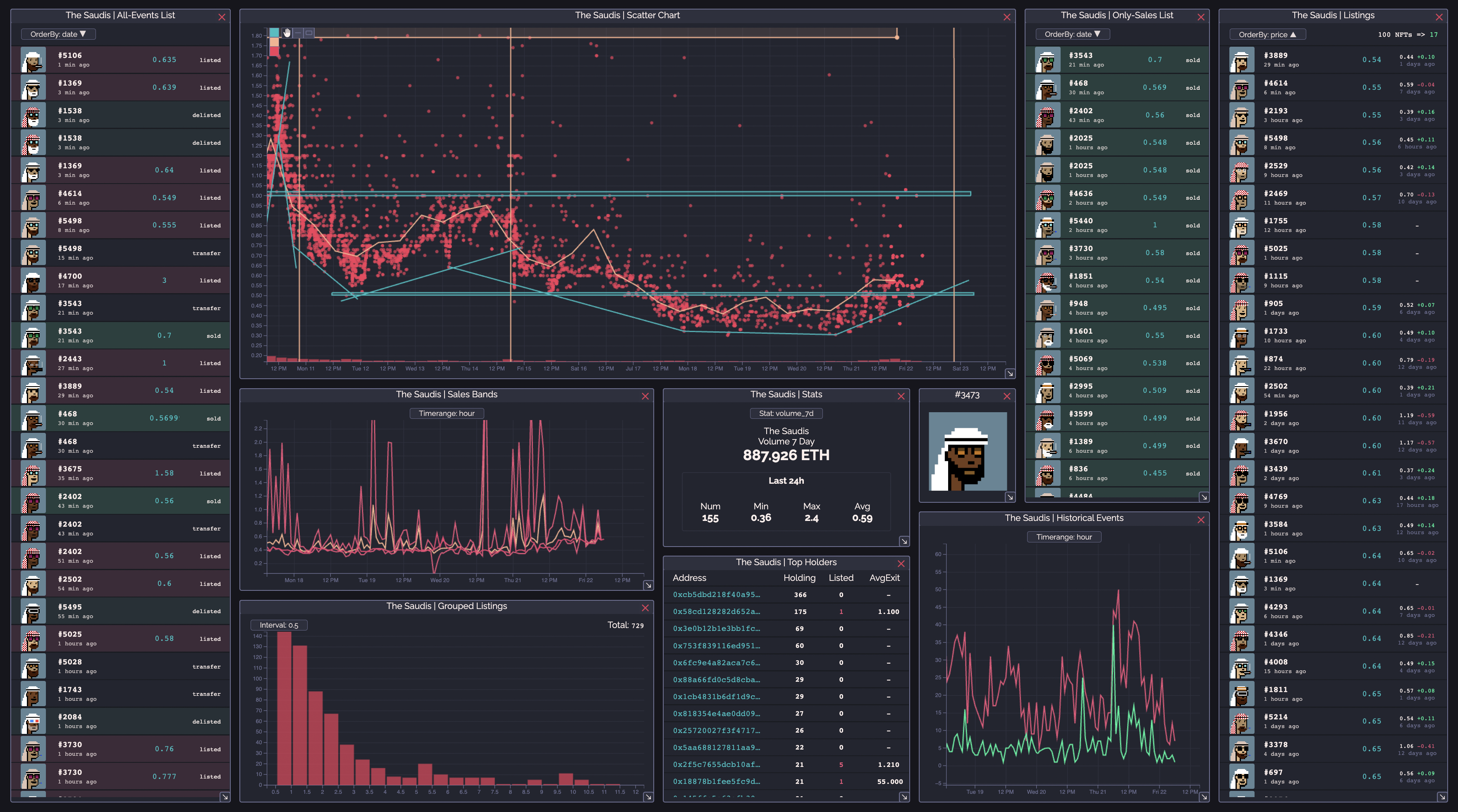The height and width of the screenshot is (812, 1458).
Task: Open the Stat volume_7d dropdown
Action: click(x=786, y=413)
